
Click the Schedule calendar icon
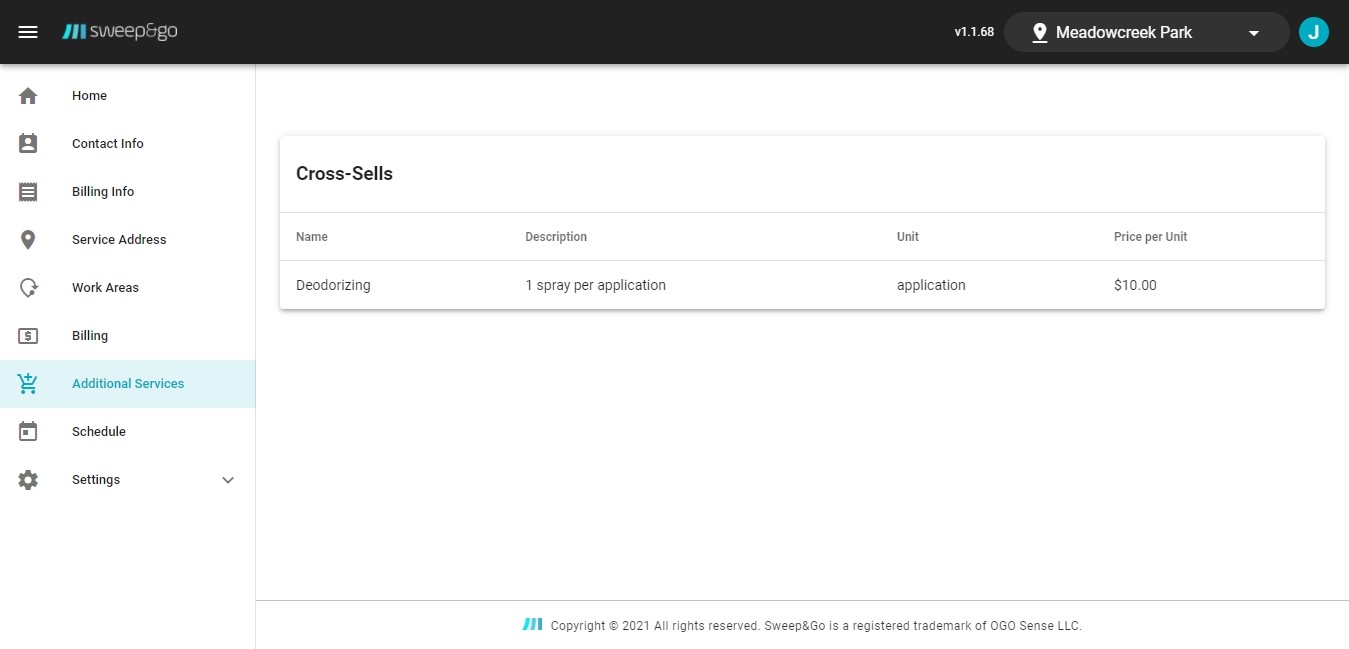coord(28,432)
